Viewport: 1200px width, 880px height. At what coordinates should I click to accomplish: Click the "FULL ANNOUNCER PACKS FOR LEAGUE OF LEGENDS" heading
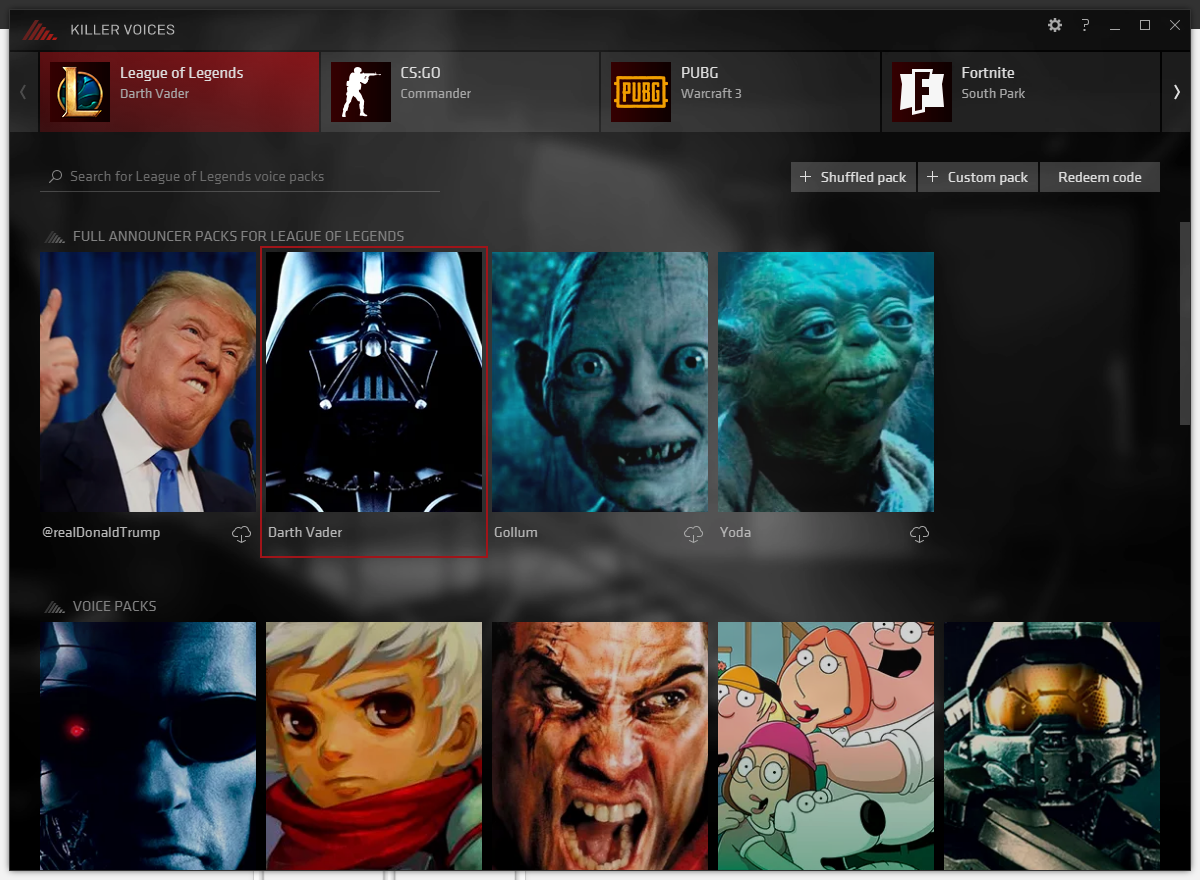[x=238, y=236]
